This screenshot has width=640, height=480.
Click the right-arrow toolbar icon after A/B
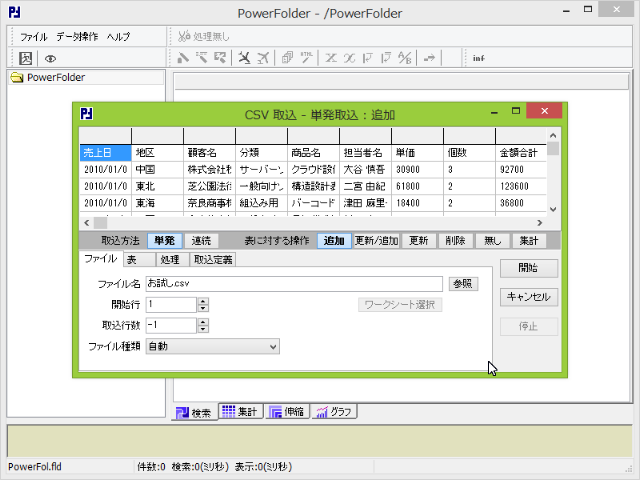point(429,58)
